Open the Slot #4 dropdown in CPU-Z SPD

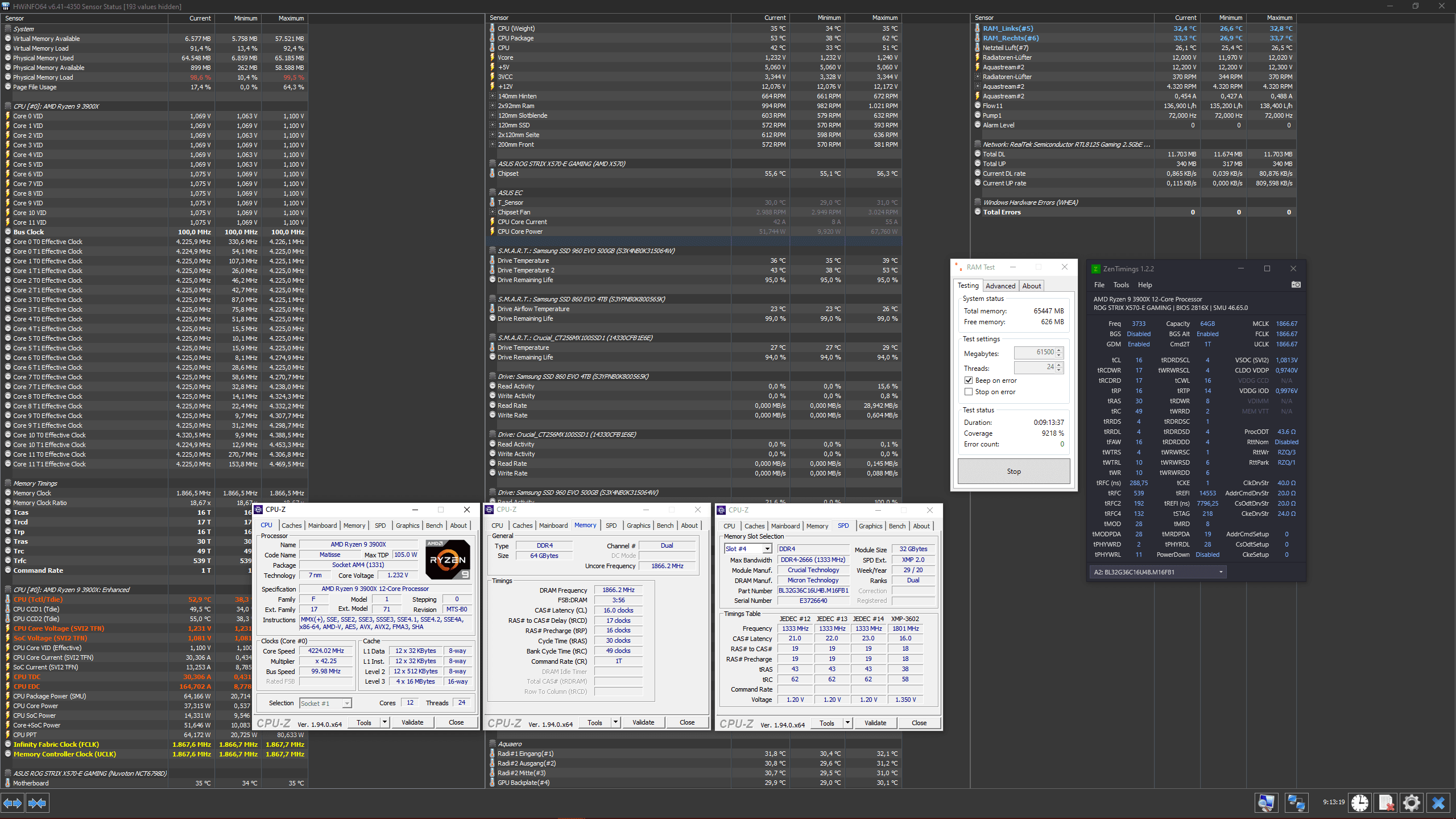coord(767,549)
